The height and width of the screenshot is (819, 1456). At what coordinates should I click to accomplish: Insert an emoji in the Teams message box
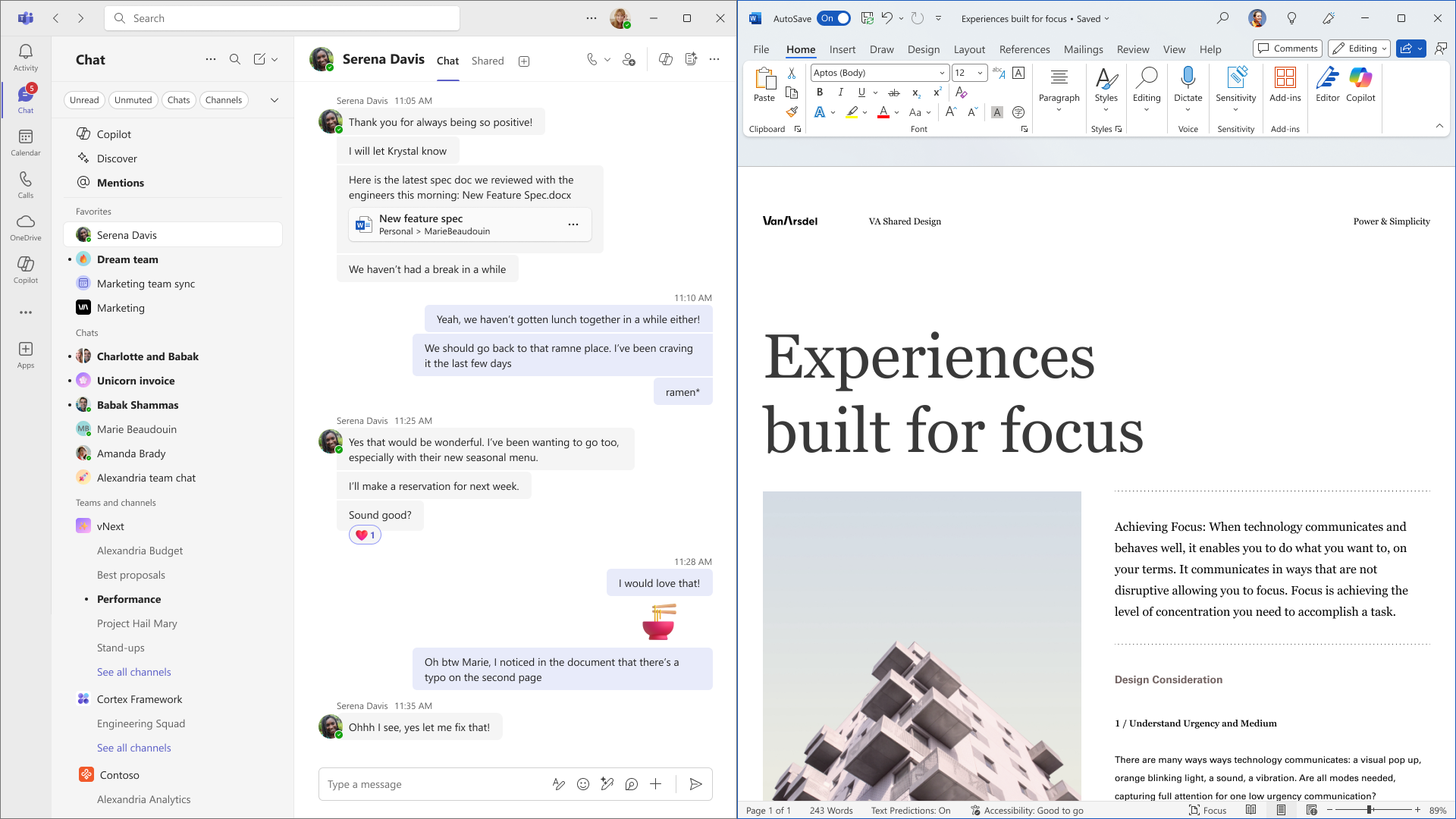tap(582, 784)
